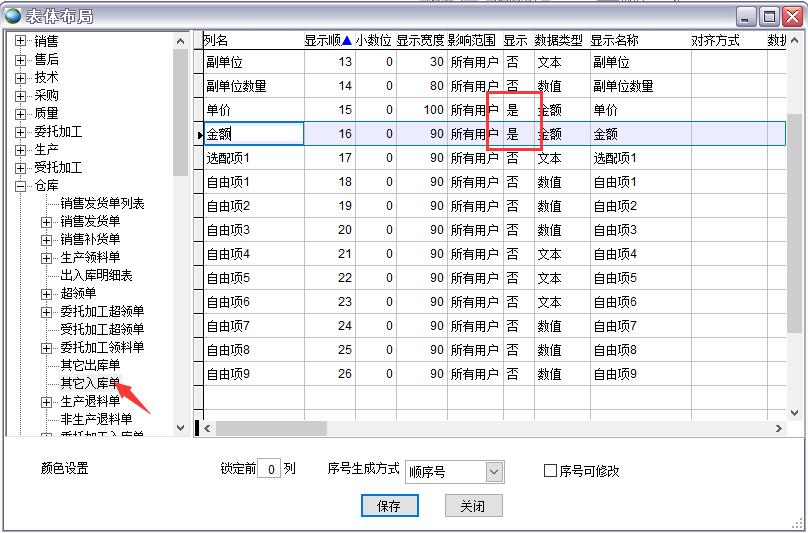Click the 关闭 button
The height and width of the screenshot is (533, 808).
point(473,506)
